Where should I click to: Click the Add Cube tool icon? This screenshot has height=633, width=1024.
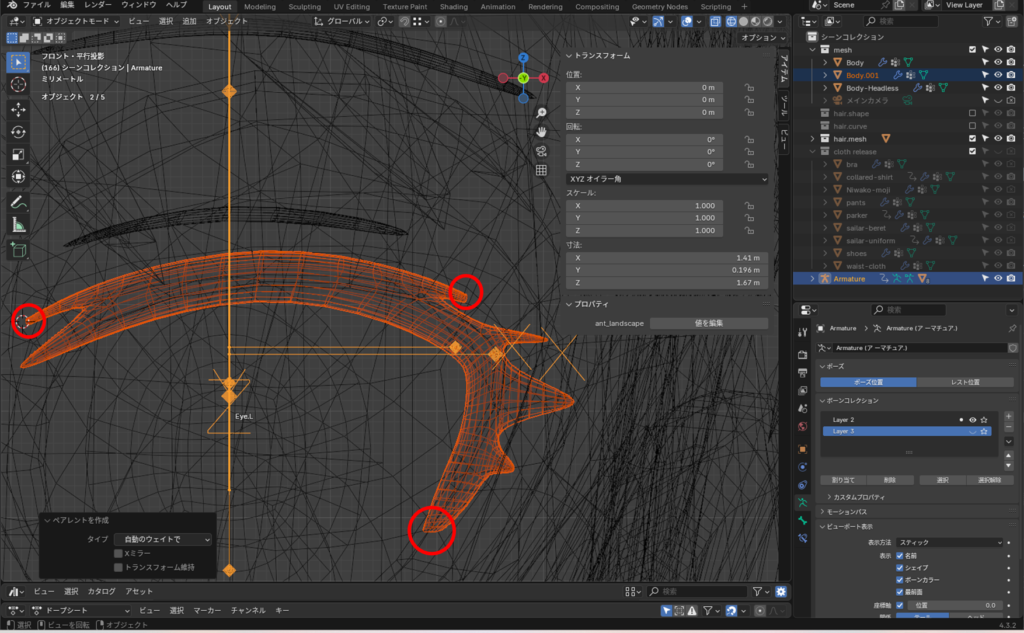[x=18, y=249]
